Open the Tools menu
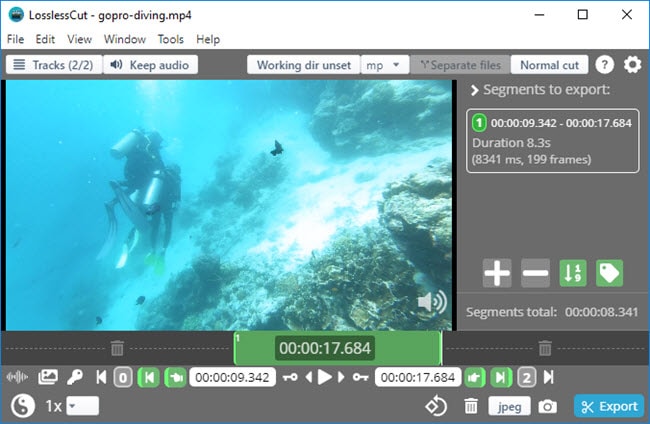Image resolution: width=650 pixels, height=424 pixels. 170,39
